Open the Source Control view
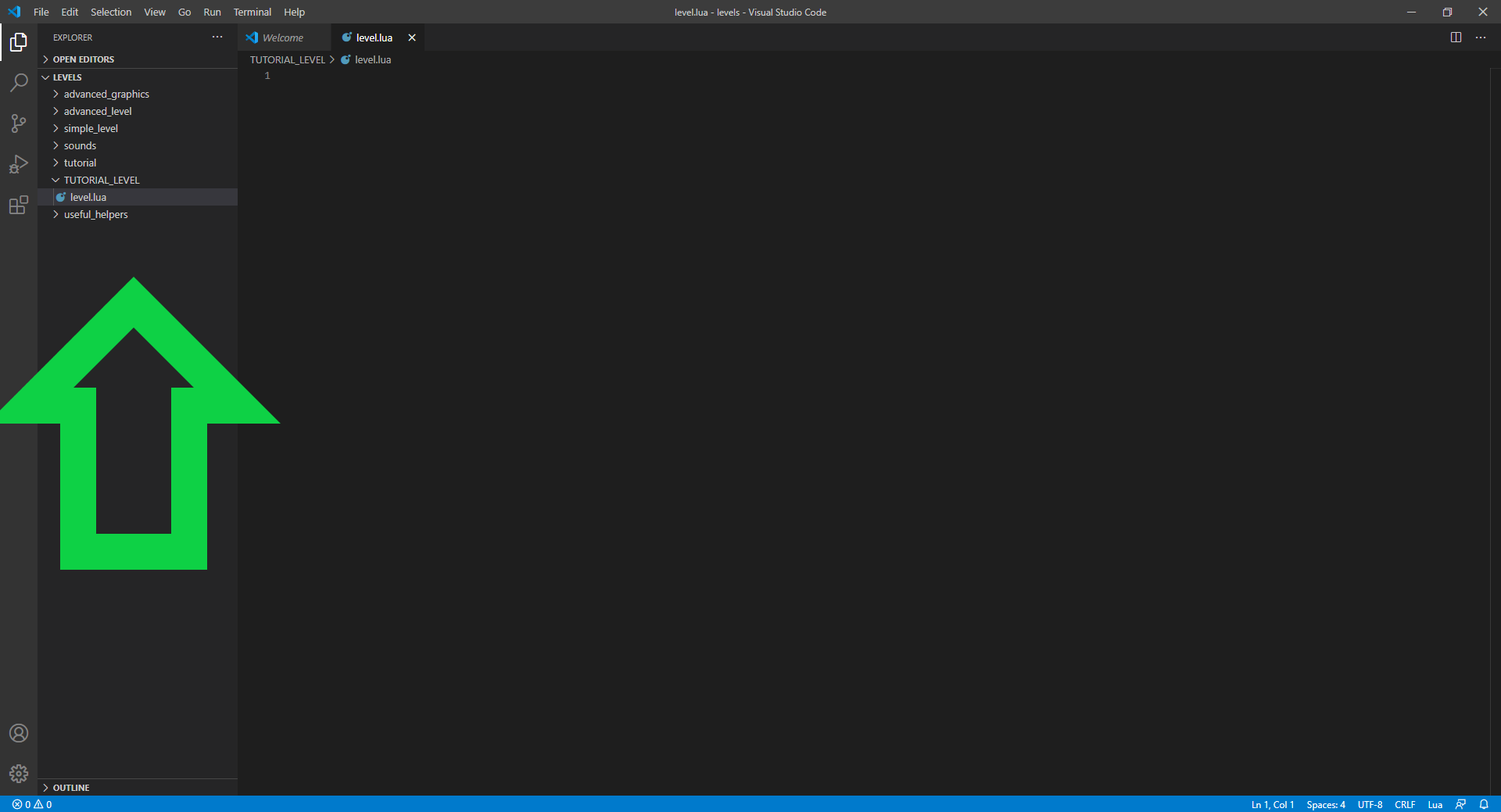 [x=19, y=123]
